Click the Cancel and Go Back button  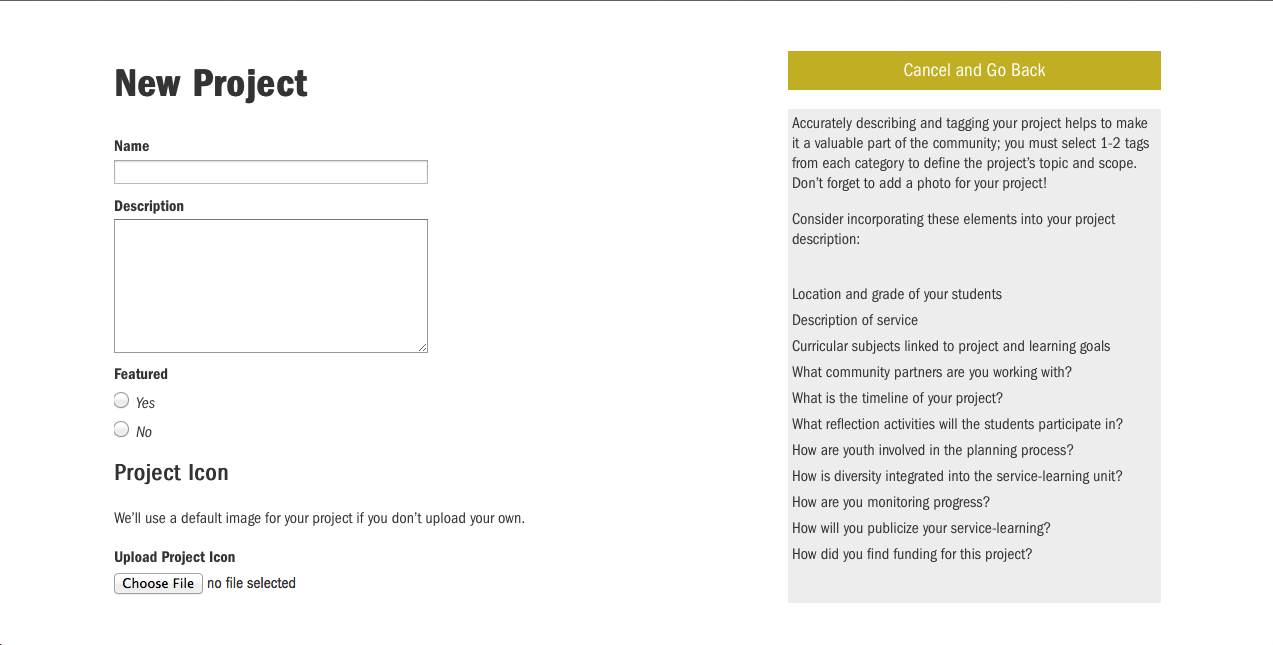coord(974,70)
